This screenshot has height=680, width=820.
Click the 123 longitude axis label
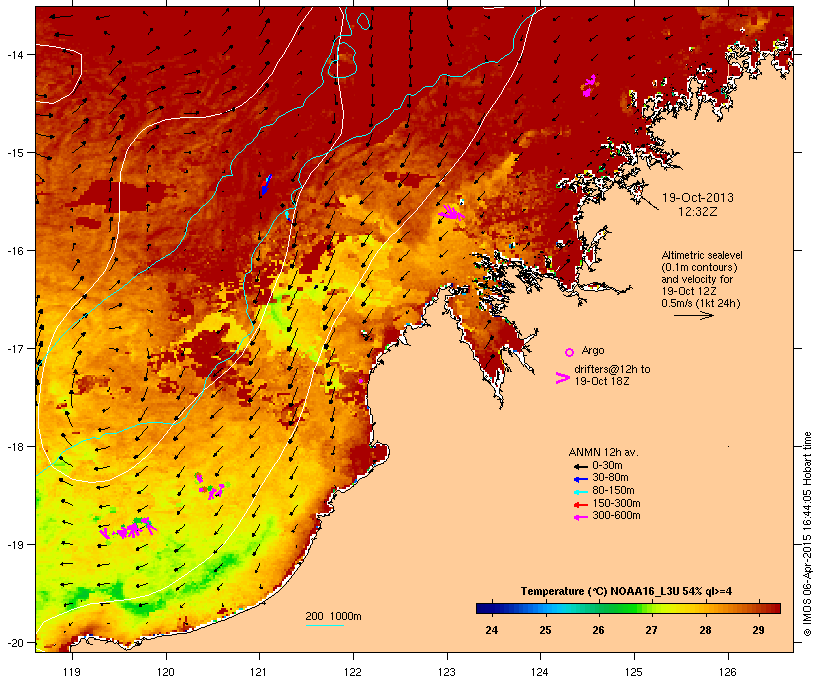pyautogui.click(x=447, y=672)
